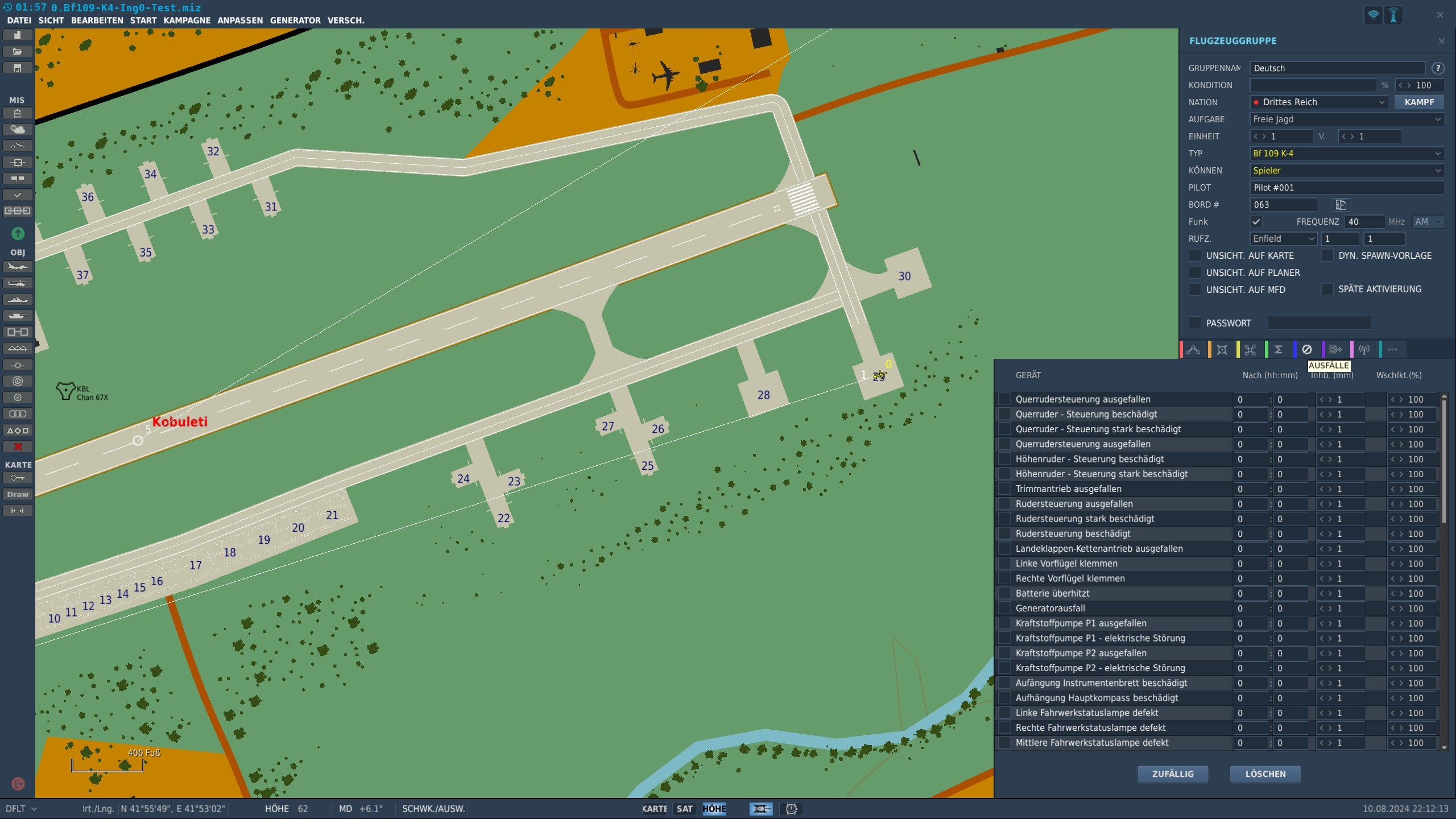Open the KÖNNEN dropdown Spieler

pos(1346,171)
